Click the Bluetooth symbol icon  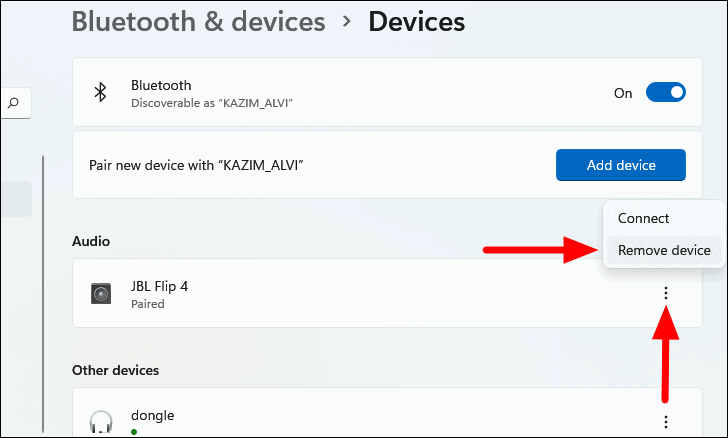(x=100, y=92)
